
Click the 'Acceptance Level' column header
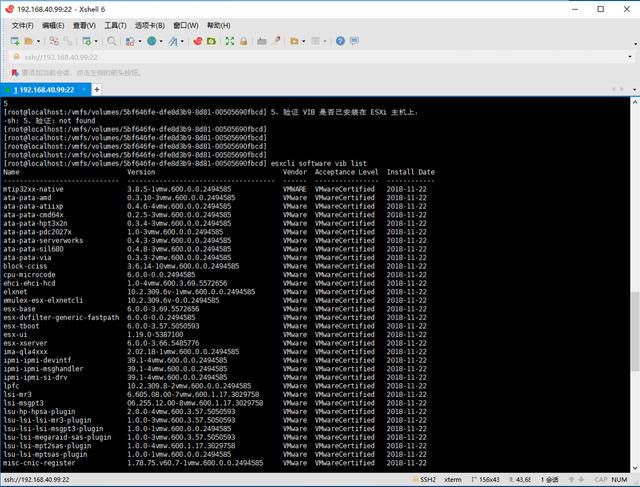coord(347,172)
